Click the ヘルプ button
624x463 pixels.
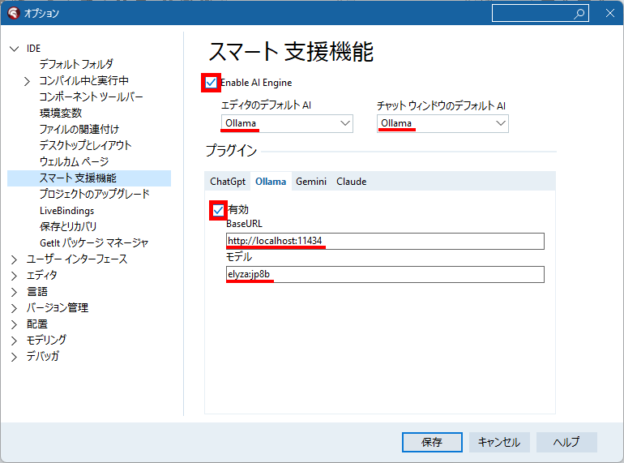(x=566, y=441)
